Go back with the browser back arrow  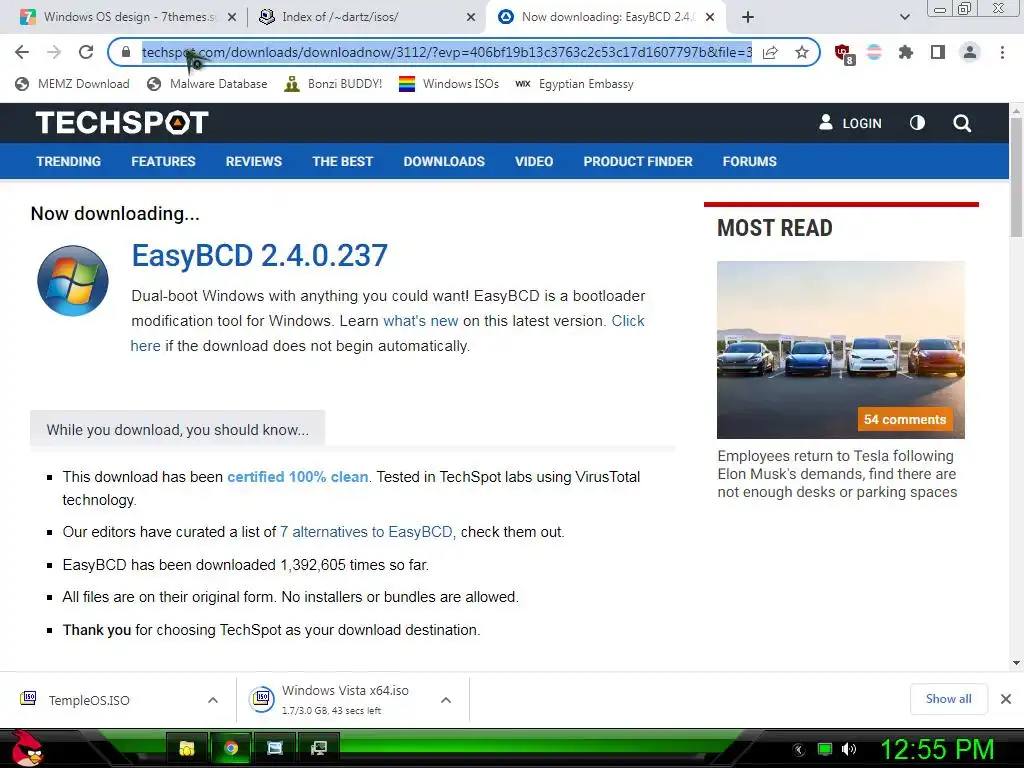[22, 52]
